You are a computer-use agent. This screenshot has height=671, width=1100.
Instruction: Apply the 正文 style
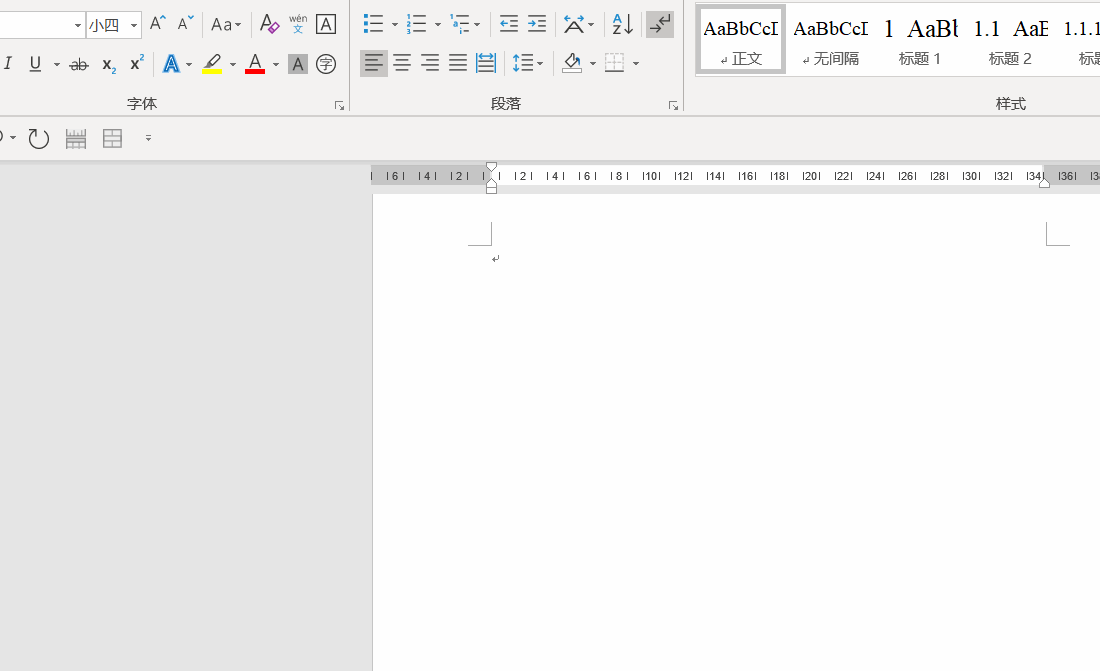(740, 39)
